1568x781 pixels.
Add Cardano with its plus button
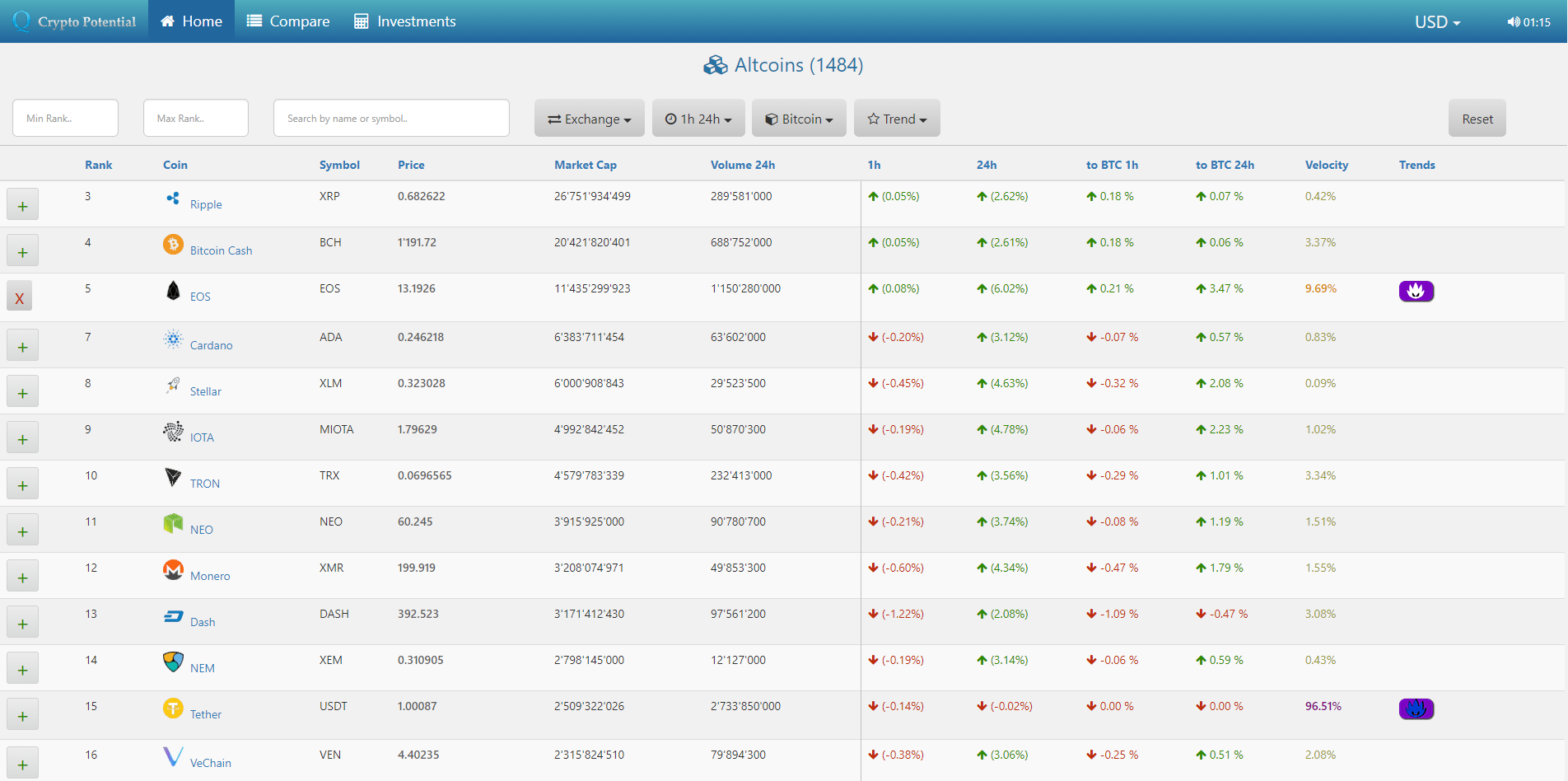pyautogui.click(x=22, y=346)
